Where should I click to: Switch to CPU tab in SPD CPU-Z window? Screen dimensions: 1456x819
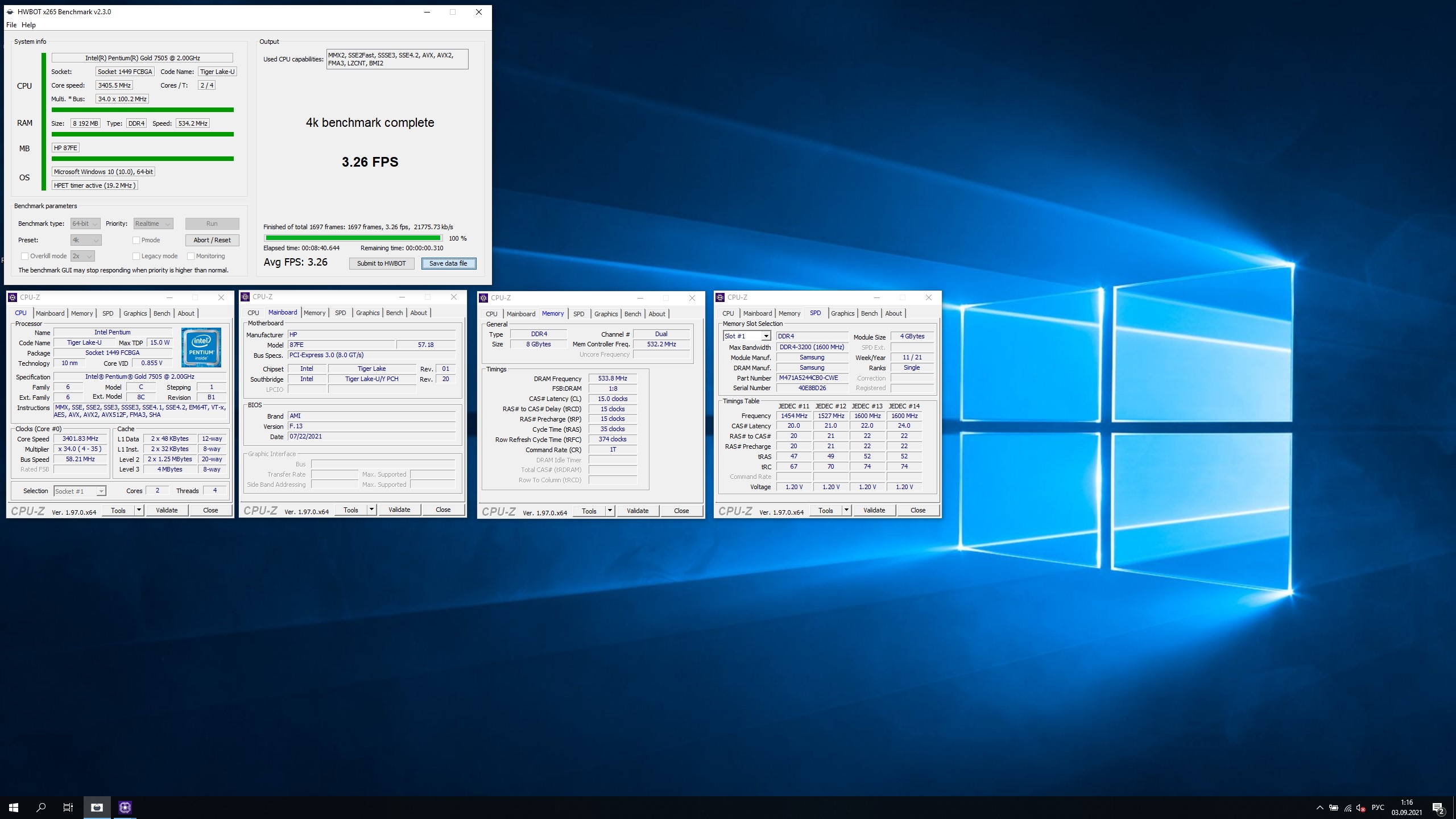point(728,313)
